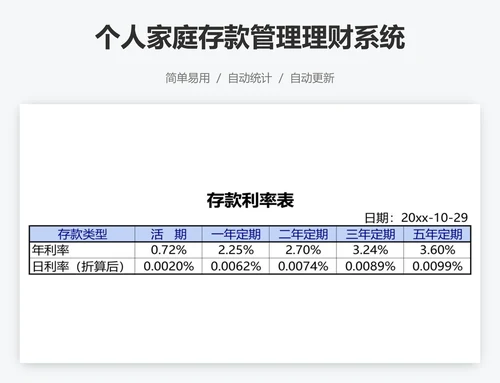Click the date value 20xx-10-29
Image resolution: width=500 pixels, height=383 pixels.
[434, 218]
